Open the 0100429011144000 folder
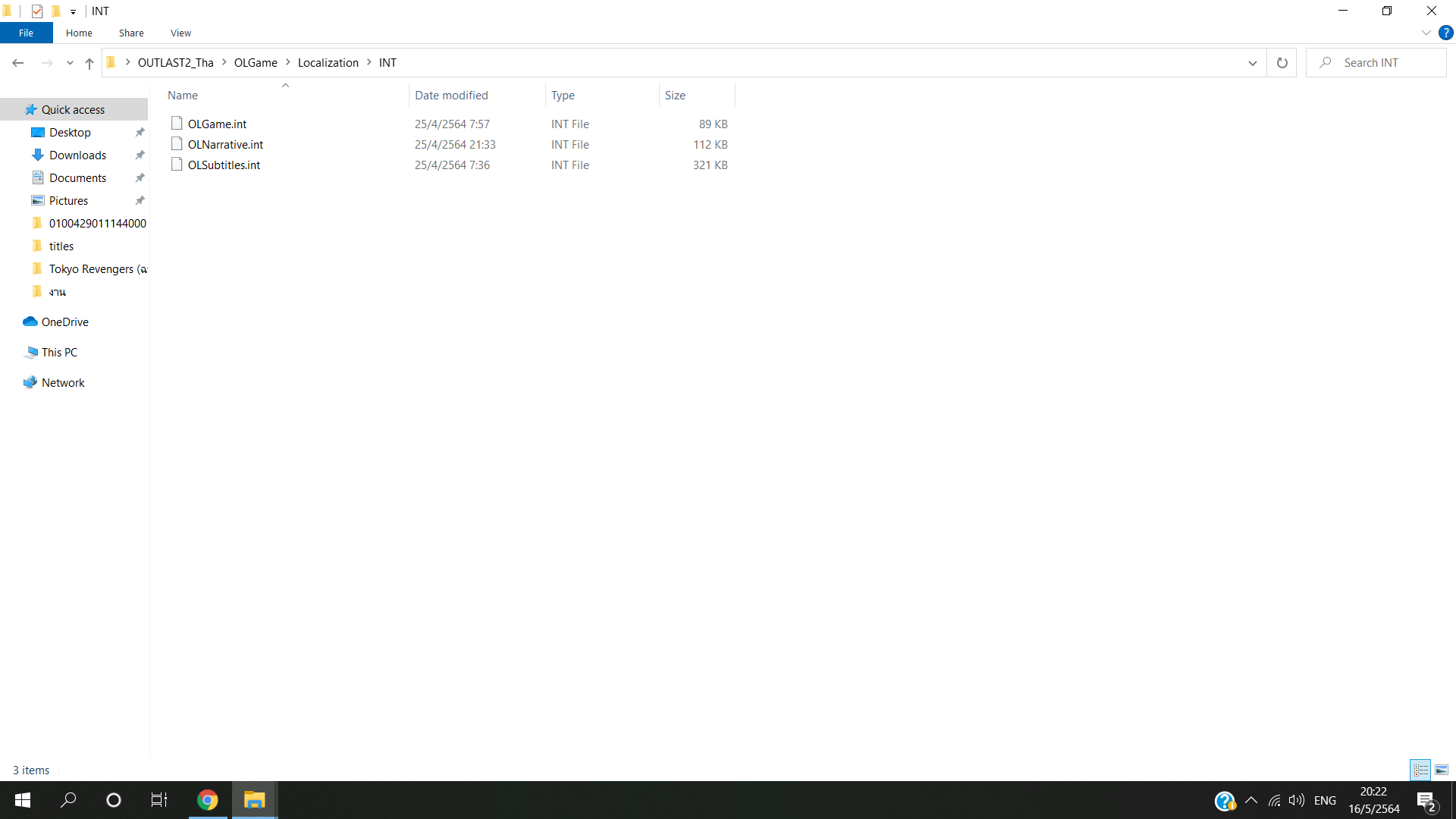The image size is (1456, 819). tap(97, 224)
